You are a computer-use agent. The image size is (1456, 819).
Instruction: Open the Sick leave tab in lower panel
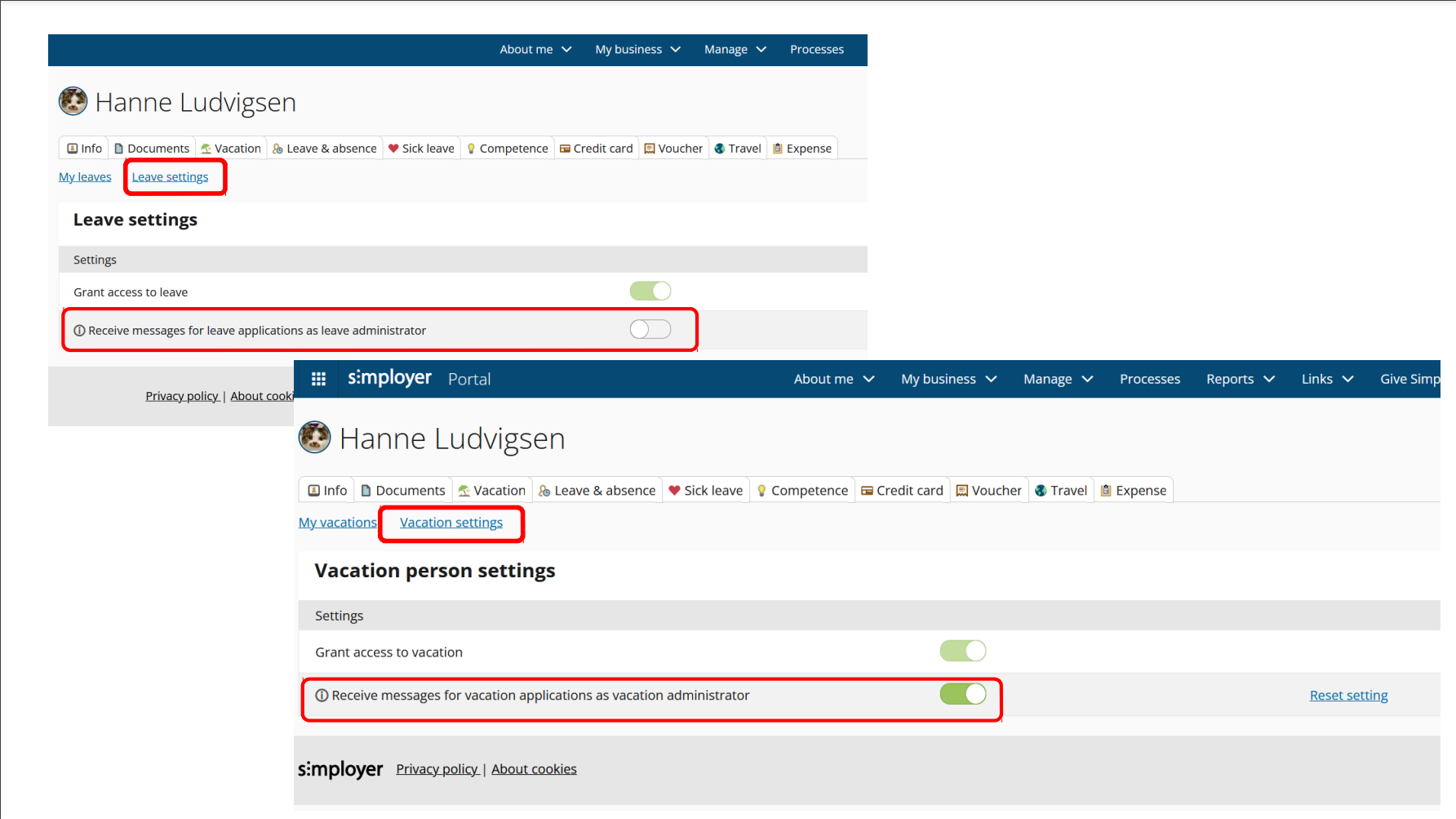(705, 490)
